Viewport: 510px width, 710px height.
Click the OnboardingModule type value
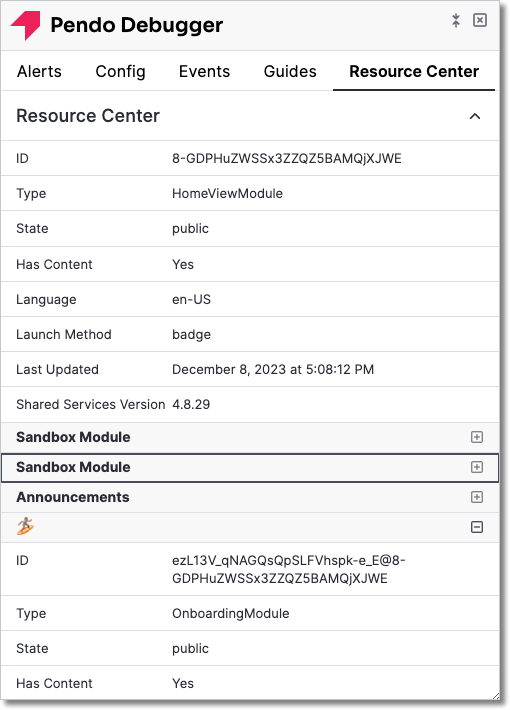click(231, 614)
